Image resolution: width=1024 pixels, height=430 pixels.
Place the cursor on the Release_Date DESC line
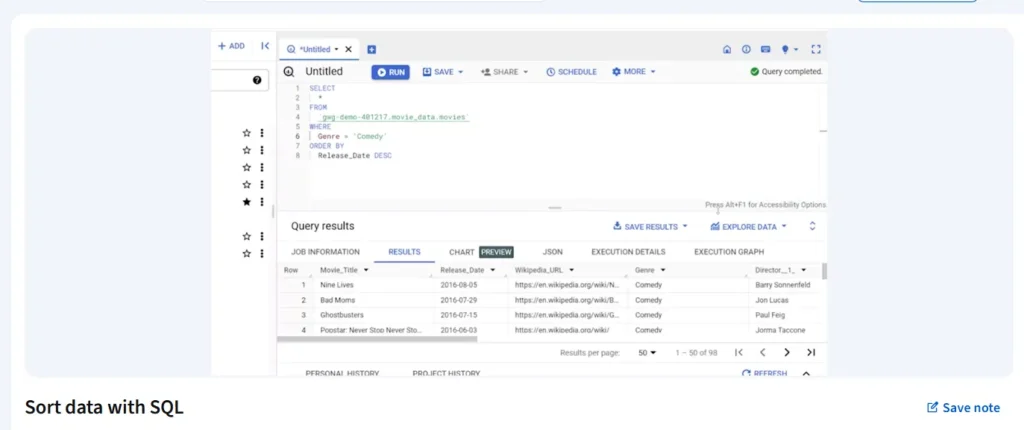355,156
